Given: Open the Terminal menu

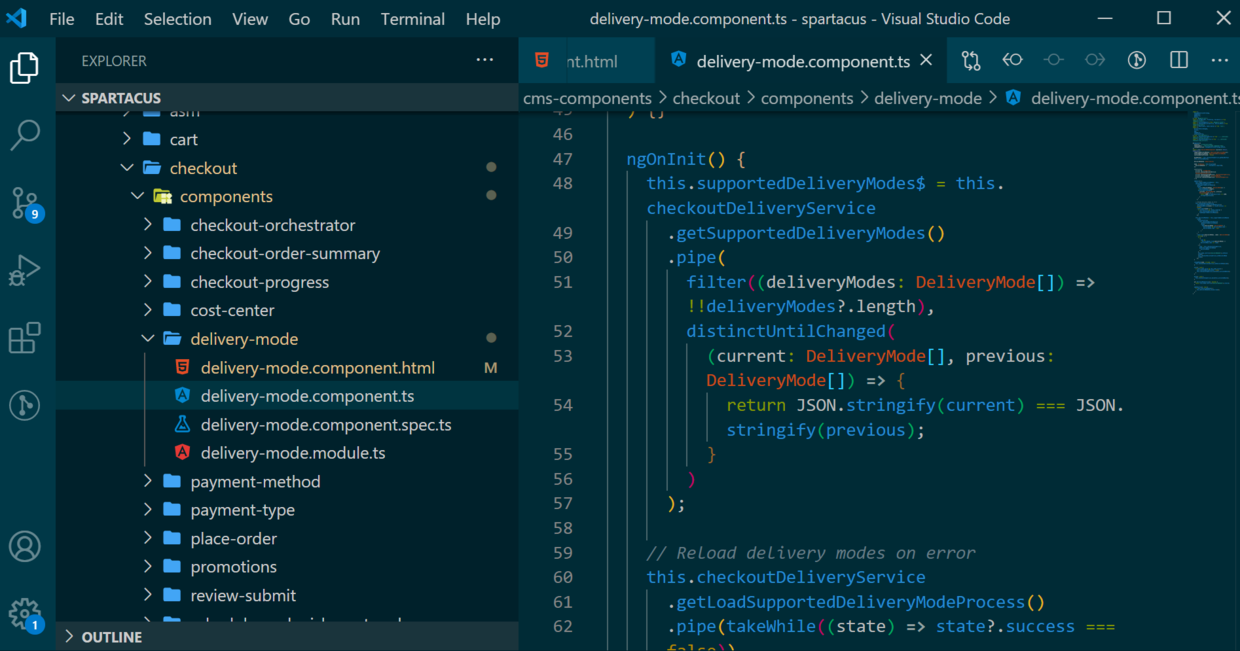Looking at the screenshot, I should point(413,18).
